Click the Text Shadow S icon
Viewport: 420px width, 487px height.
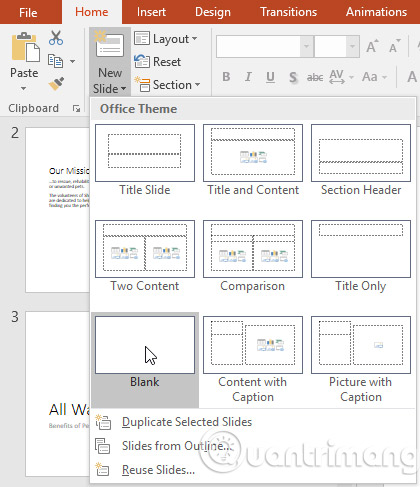pos(293,77)
